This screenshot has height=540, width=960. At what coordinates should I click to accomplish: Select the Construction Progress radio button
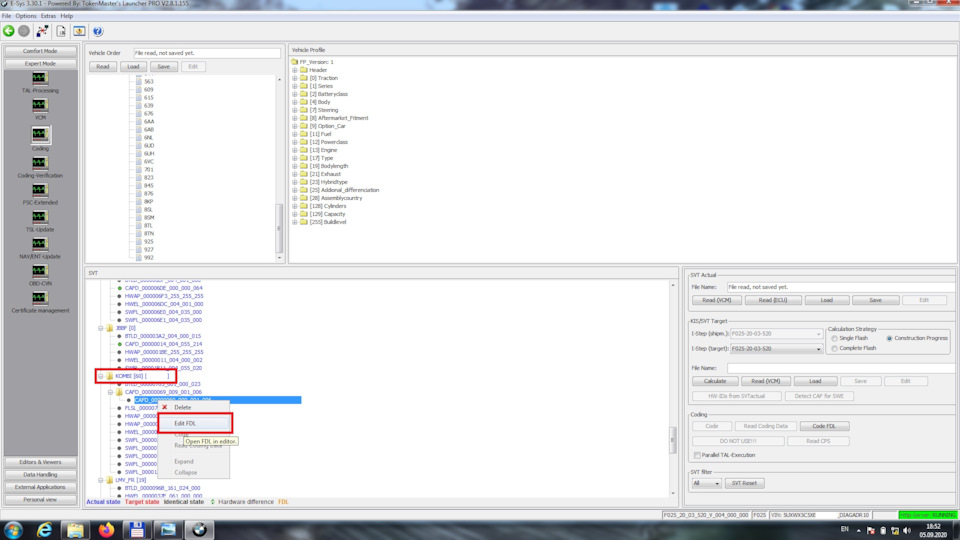(890, 339)
